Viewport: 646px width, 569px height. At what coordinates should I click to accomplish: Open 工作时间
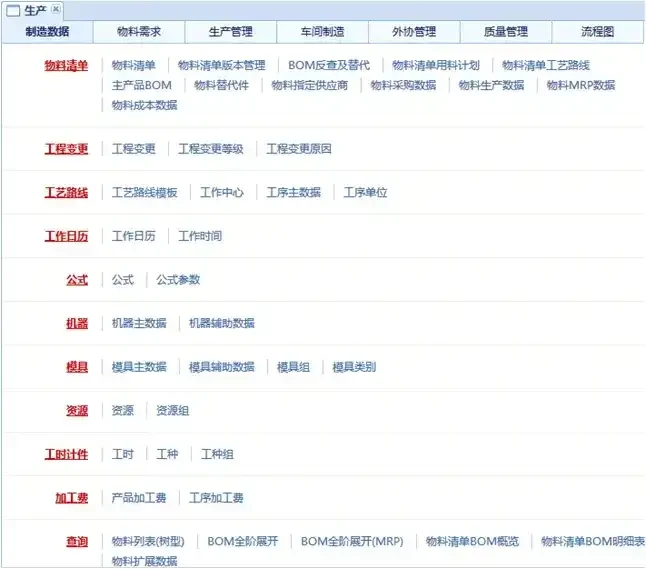click(200, 236)
